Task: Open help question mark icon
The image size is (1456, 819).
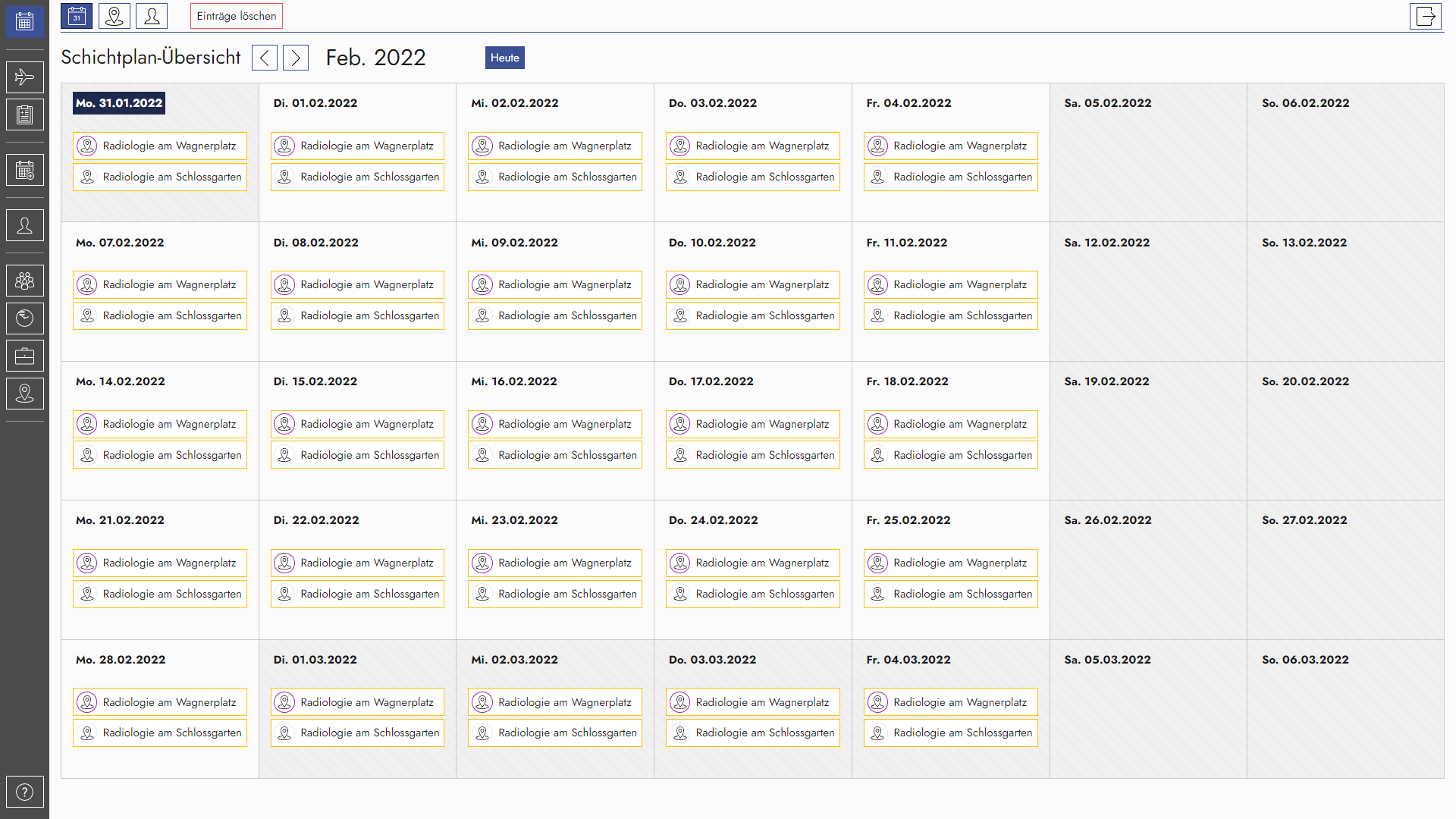Action: click(24, 792)
